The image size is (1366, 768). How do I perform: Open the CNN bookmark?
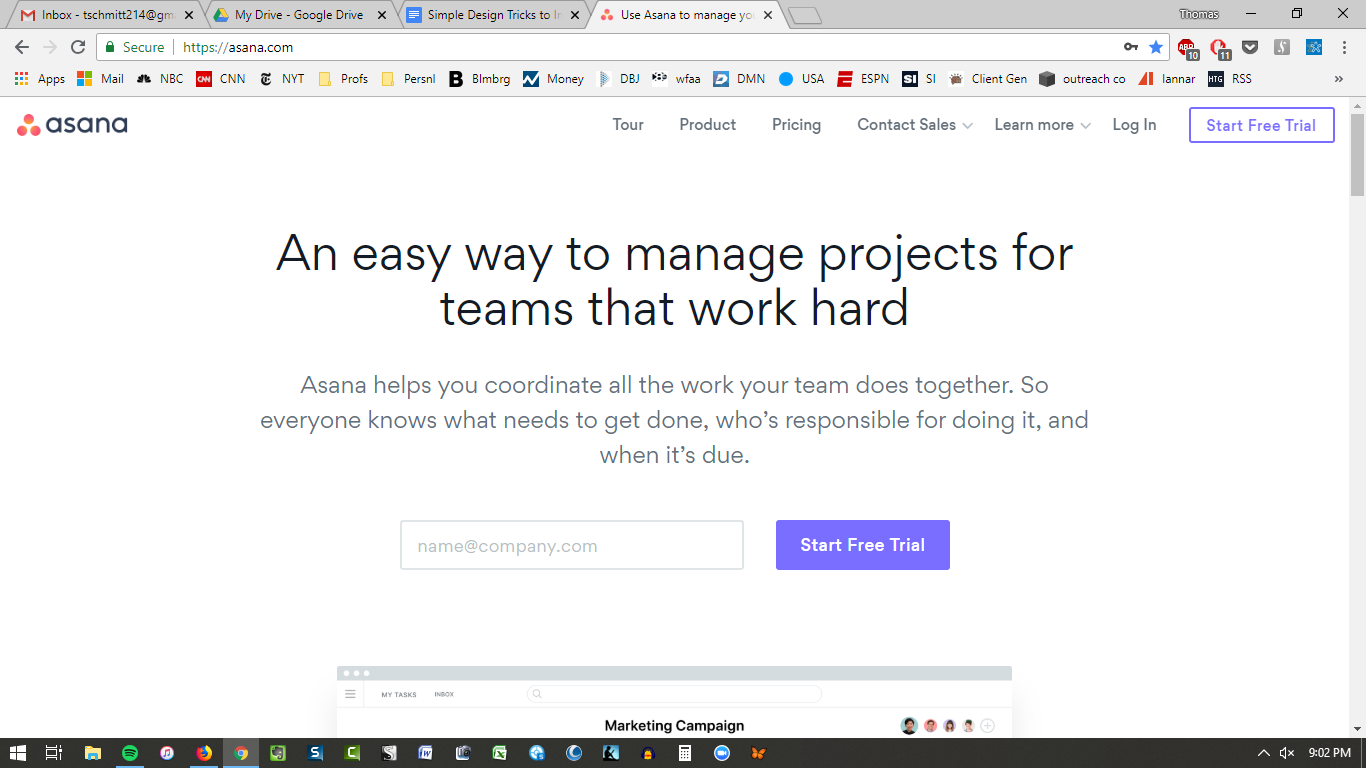coord(221,79)
